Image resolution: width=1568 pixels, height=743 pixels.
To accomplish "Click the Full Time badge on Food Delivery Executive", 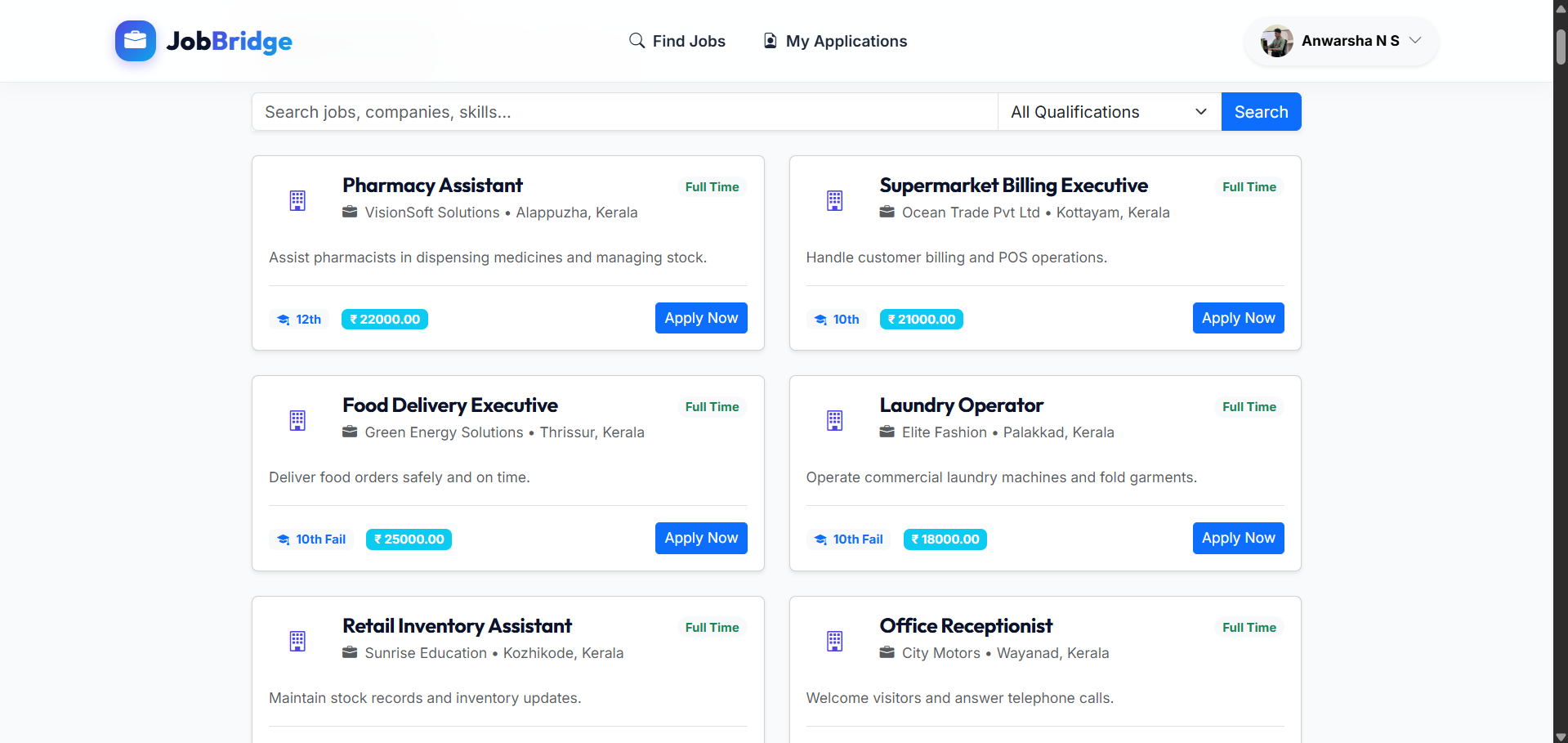I will pyautogui.click(x=712, y=407).
